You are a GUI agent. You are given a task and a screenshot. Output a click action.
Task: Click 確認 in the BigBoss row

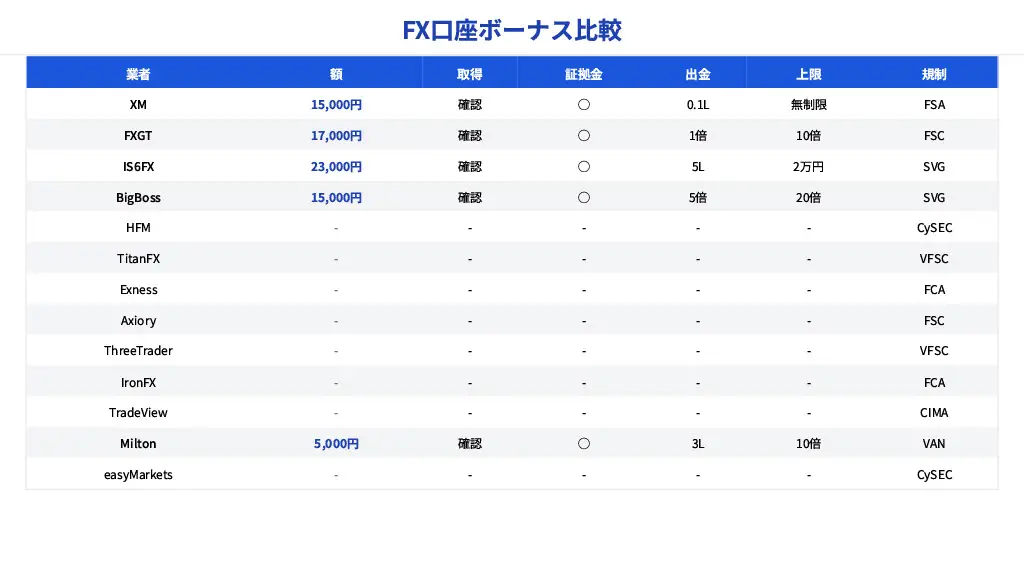[470, 198]
